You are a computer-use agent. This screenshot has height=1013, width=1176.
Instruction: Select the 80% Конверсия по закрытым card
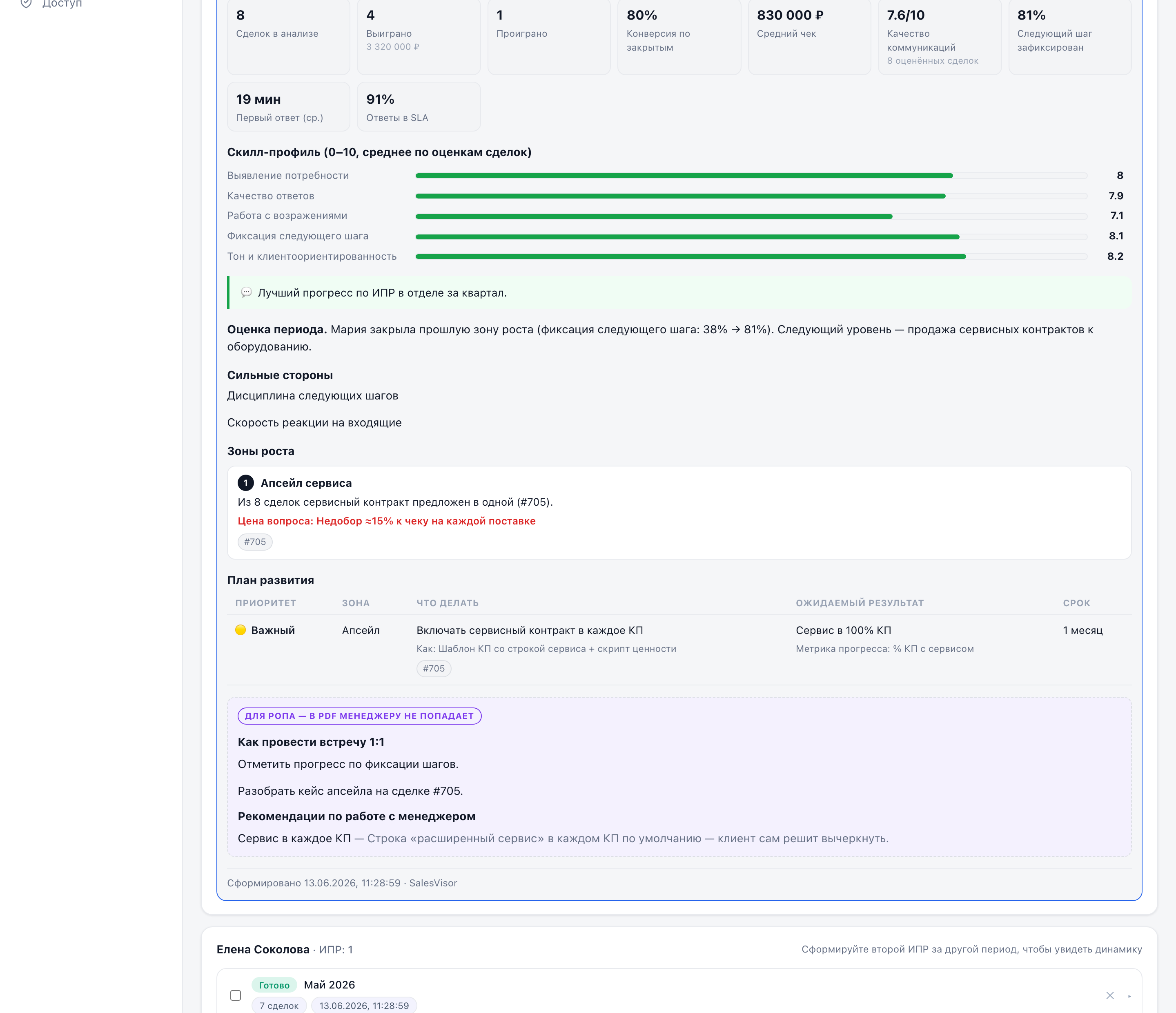[x=679, y=36]
